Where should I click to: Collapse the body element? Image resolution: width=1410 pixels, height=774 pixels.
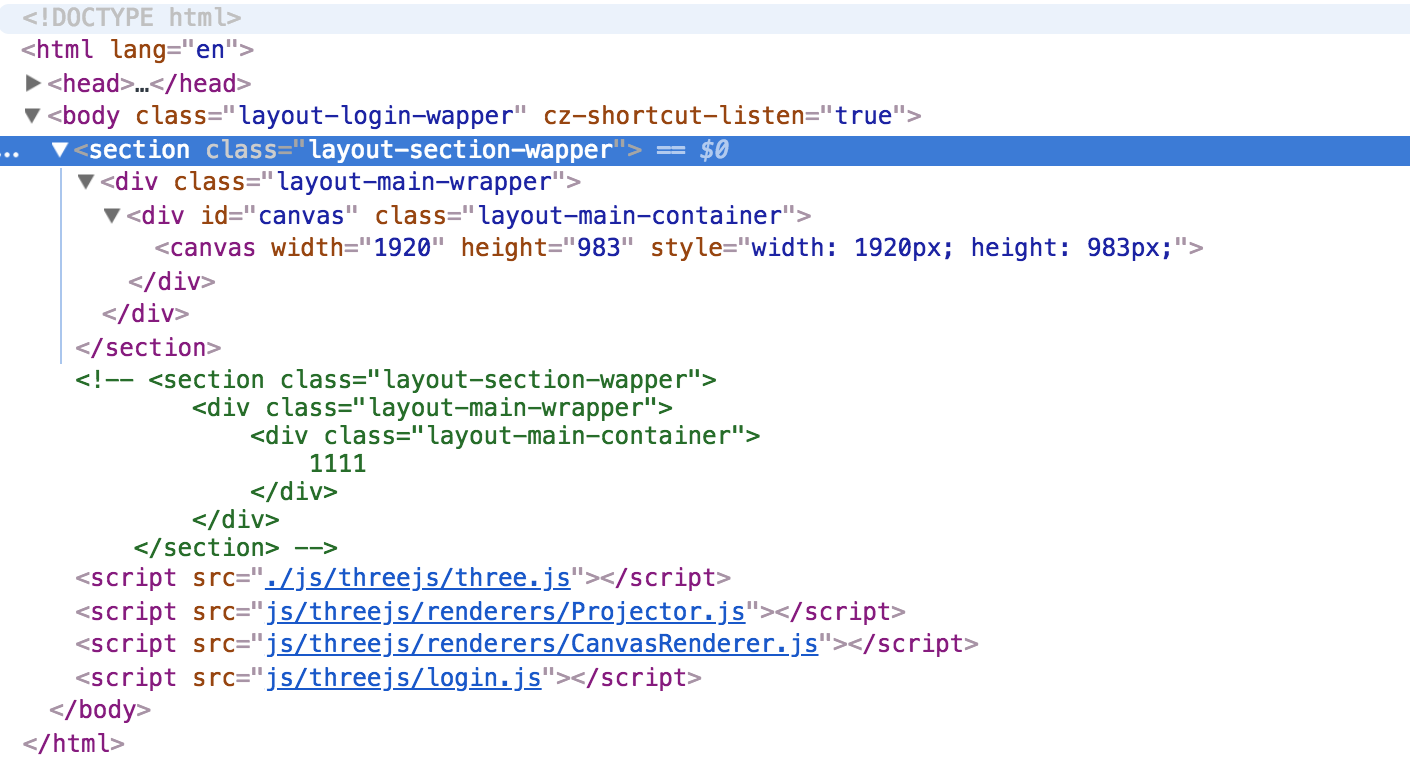pyautogui.click(x=31, y=115)
